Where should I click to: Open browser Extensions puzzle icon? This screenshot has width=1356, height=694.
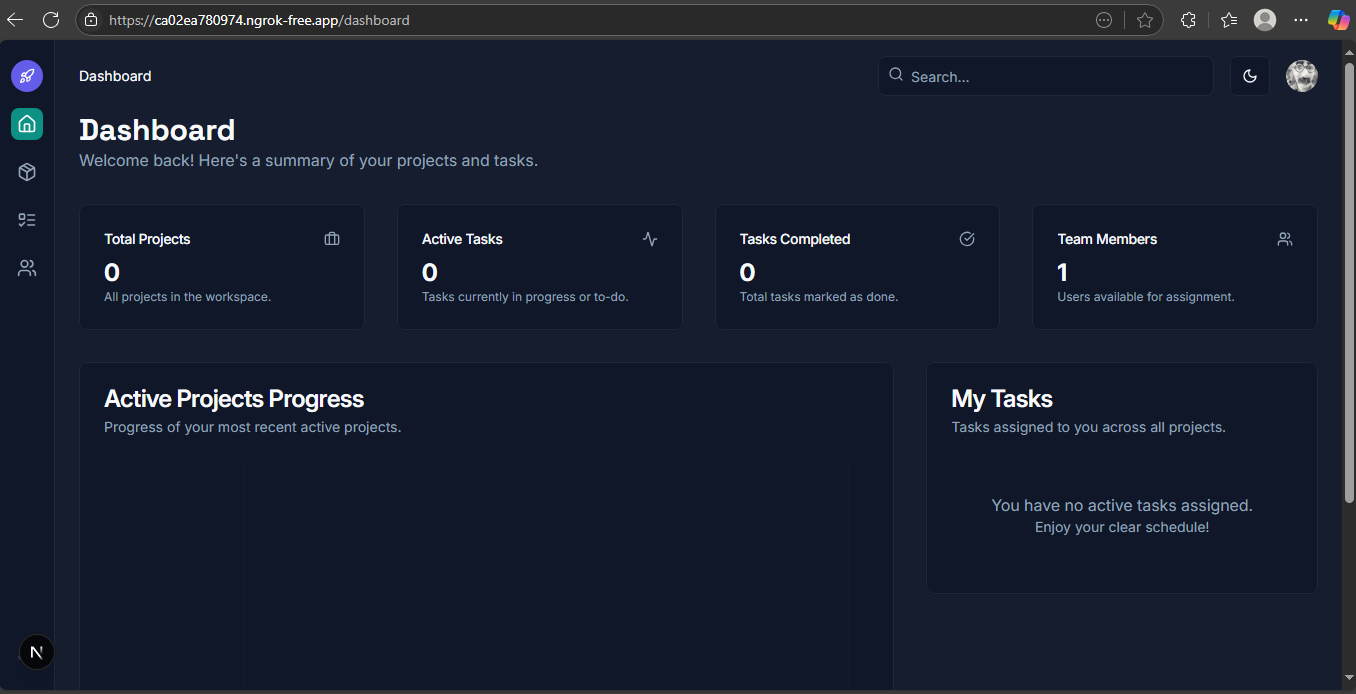[x=1188, y=20]
